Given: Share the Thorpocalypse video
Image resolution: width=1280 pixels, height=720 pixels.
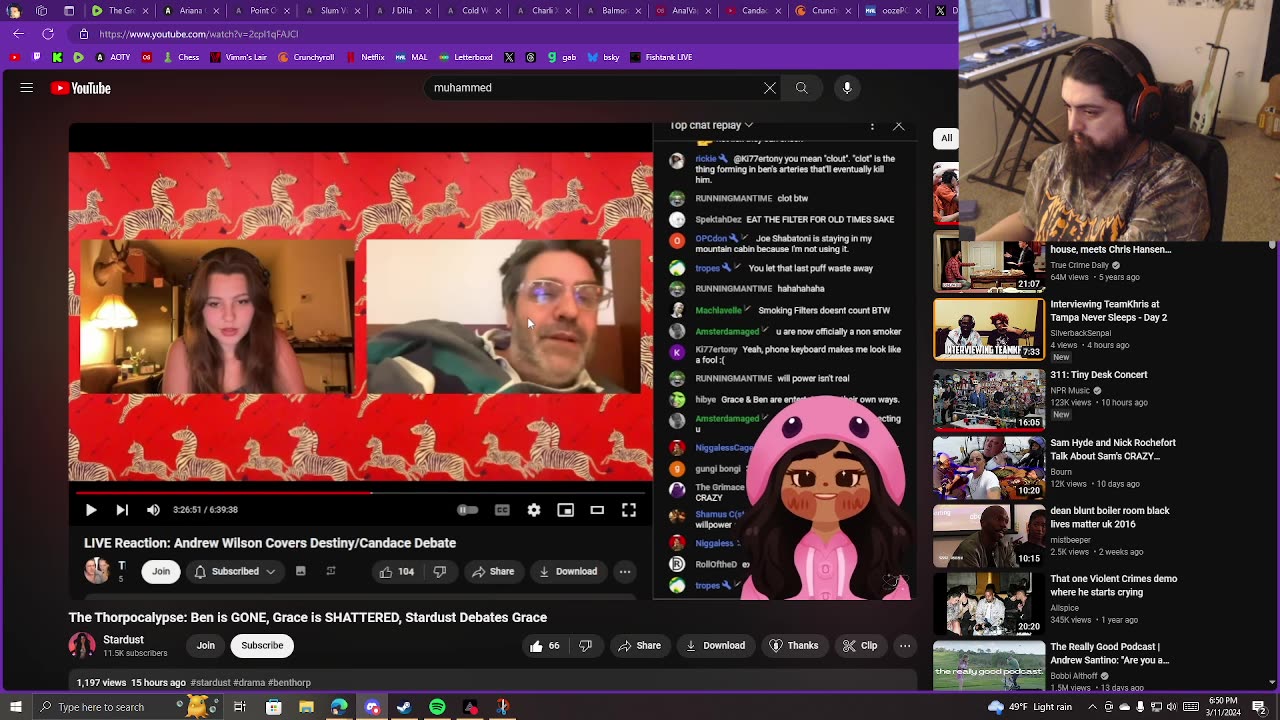Looking at the screenshot, I should pyautogui.click(x=640, y=646).
